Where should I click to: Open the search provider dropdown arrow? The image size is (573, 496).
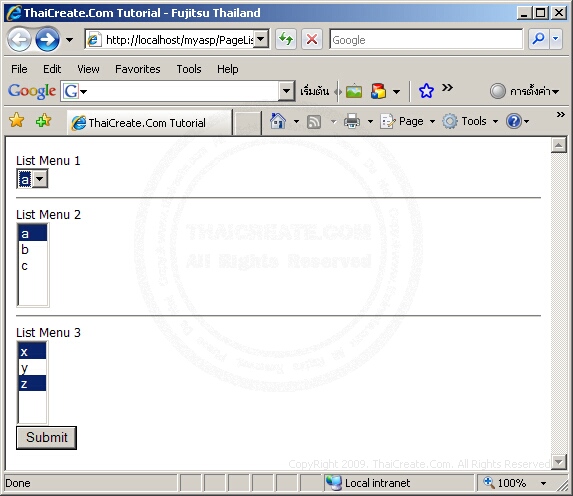pos(555,39)
